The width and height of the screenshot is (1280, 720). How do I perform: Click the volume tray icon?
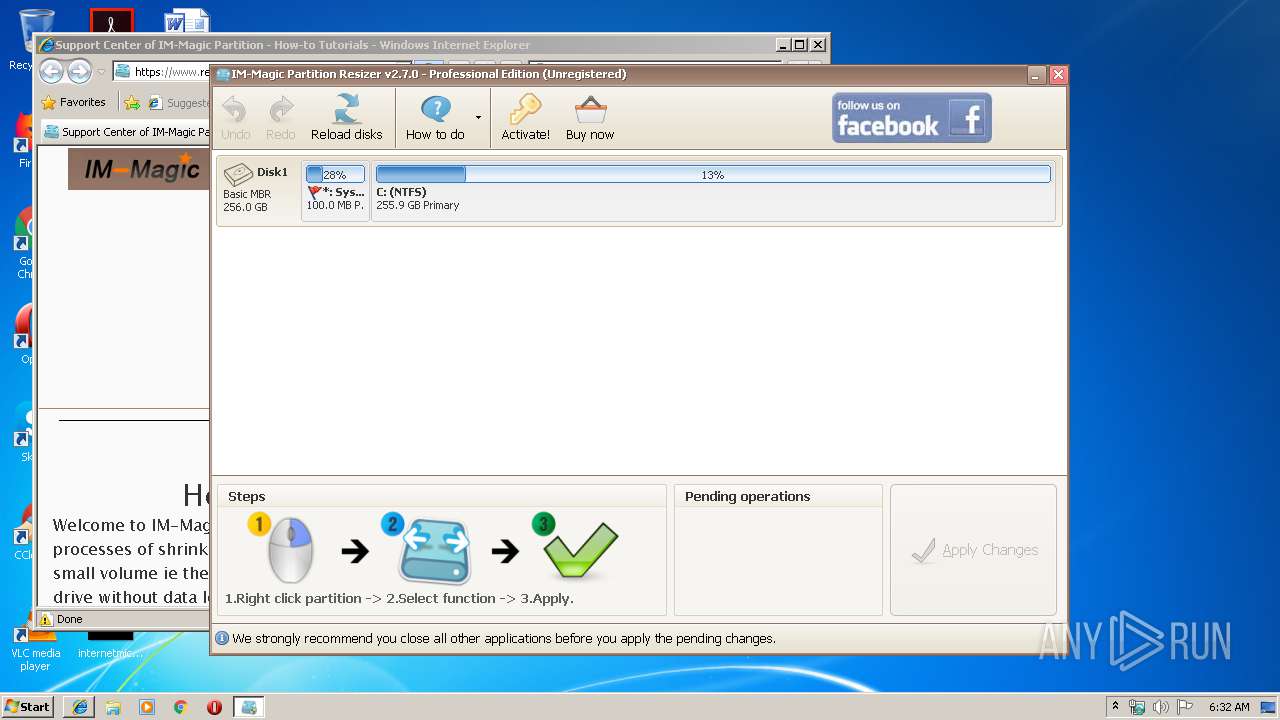pyautogui.click(x=1161, y=707)
